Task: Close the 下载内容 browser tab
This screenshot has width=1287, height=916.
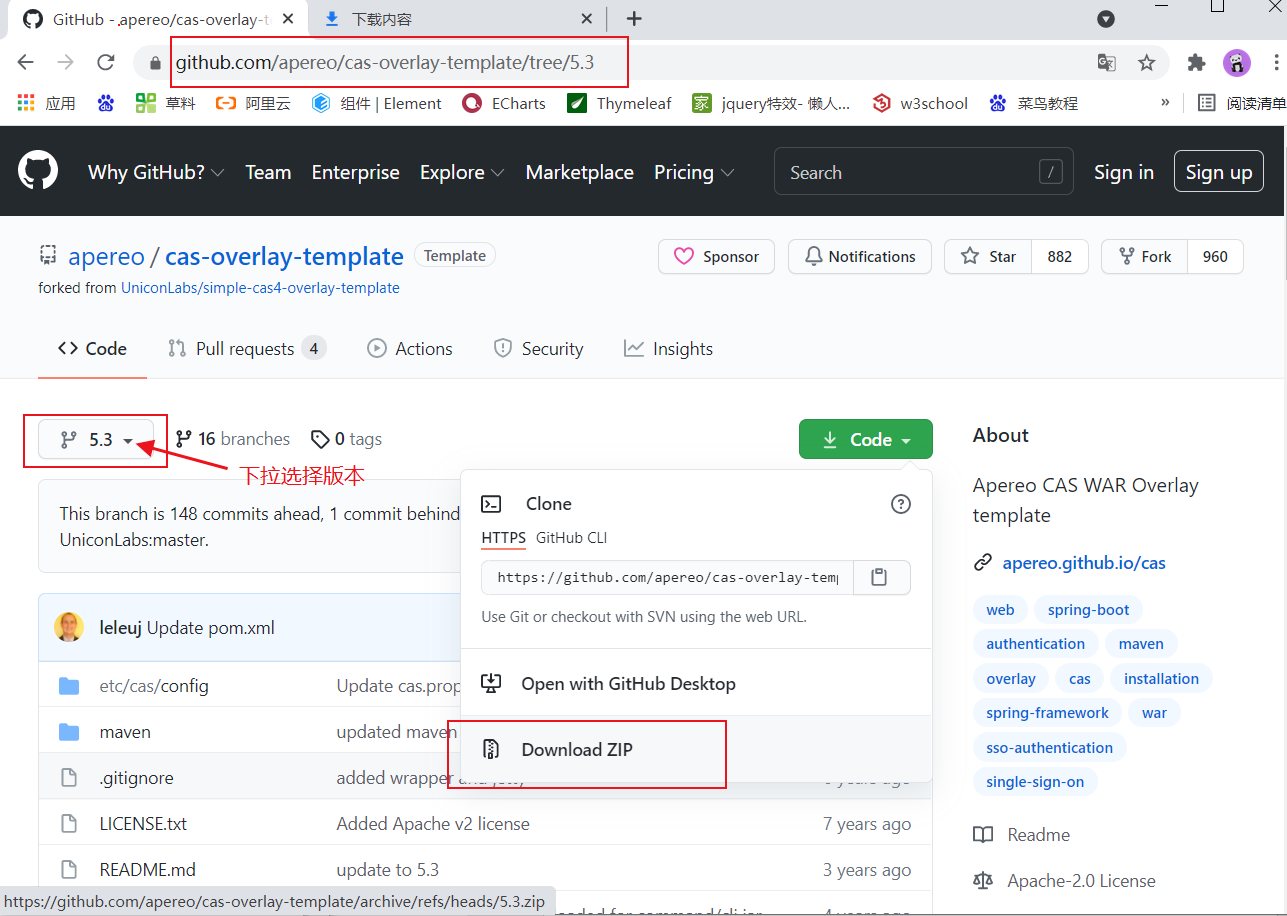Action: click(x=589, y=19)
